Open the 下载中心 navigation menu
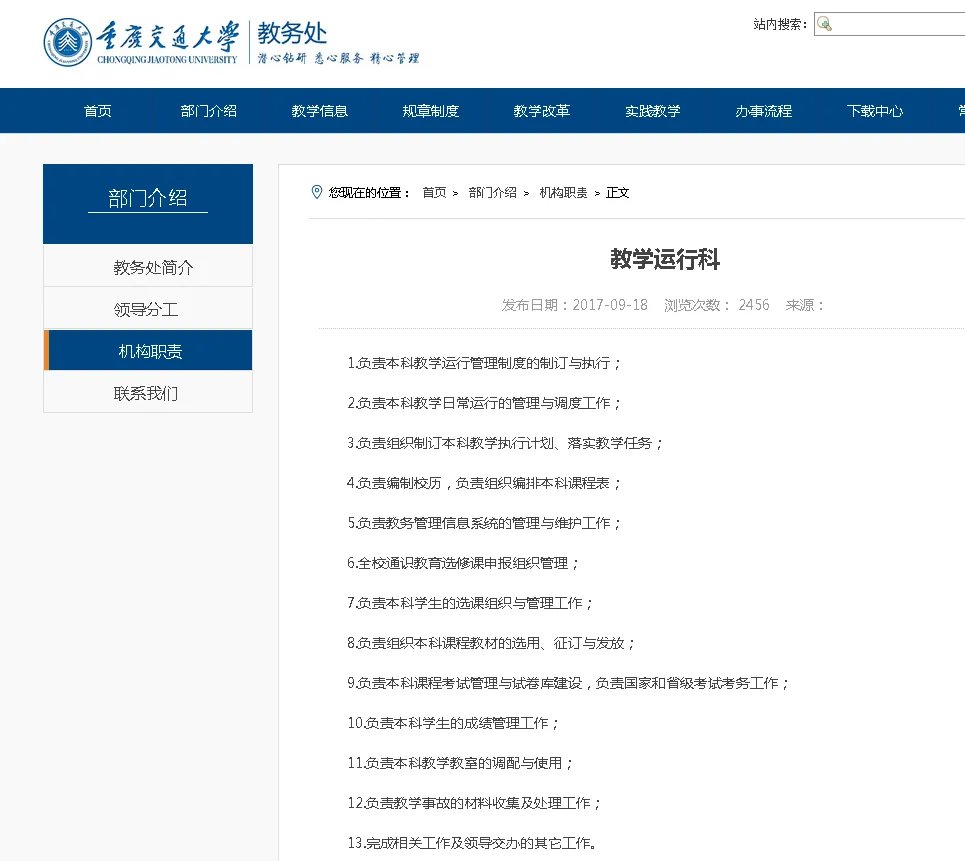The height and width of the screenshot is (861, 965). pos(874,111)
